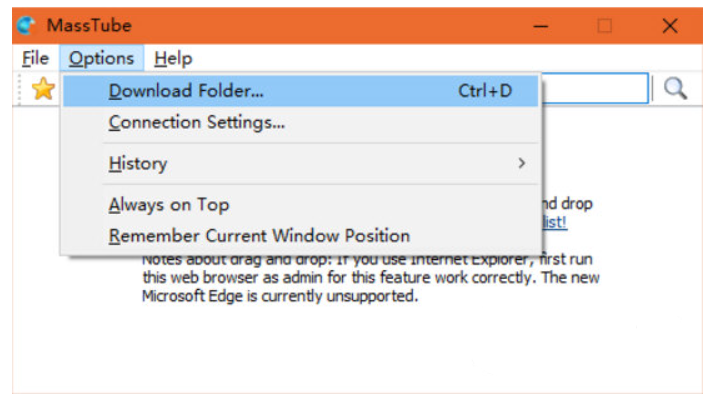The width and height of the screenshot is (714, 404).
Task: Minimize the MassTube window
Action: 541,25
